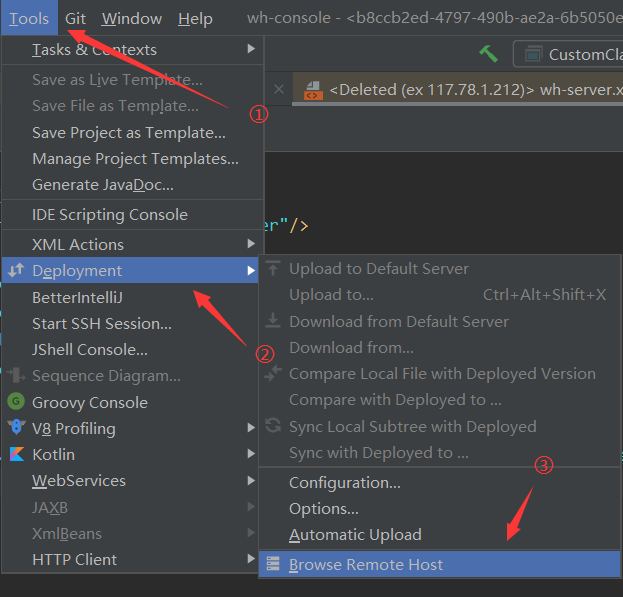Select the Deployment menu entry
Image resolution: width=623 pixels, height=597 pixels.
click(x=130, y=270)
